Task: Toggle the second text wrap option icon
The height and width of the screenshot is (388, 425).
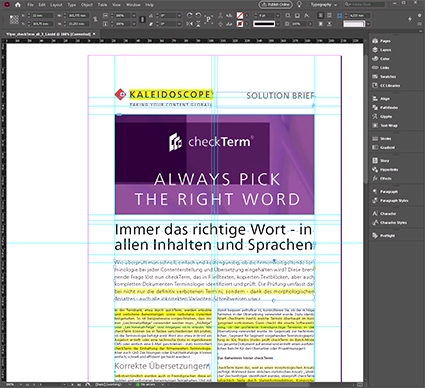Action: pyautogui.click(x=329, y=15)
